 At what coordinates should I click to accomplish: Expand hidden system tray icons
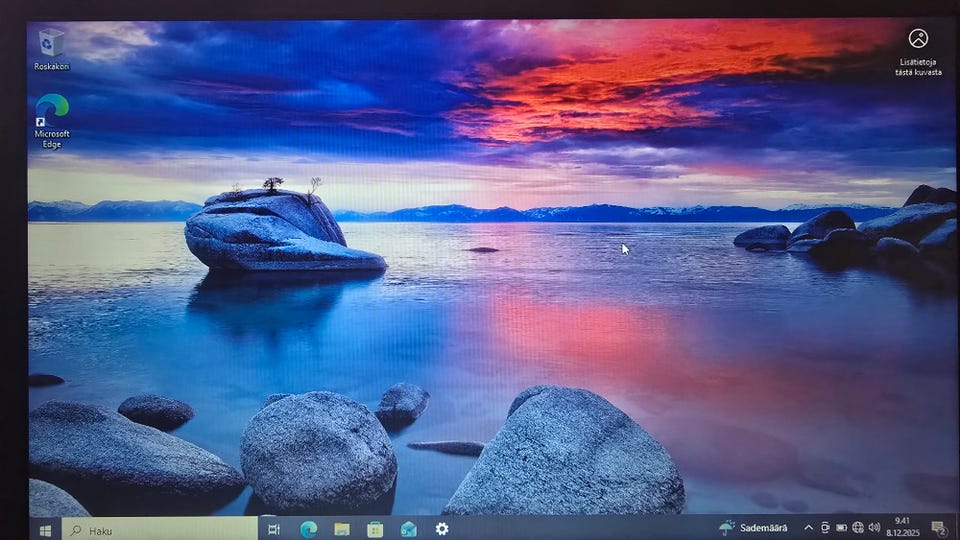click(x=808, y=527)
